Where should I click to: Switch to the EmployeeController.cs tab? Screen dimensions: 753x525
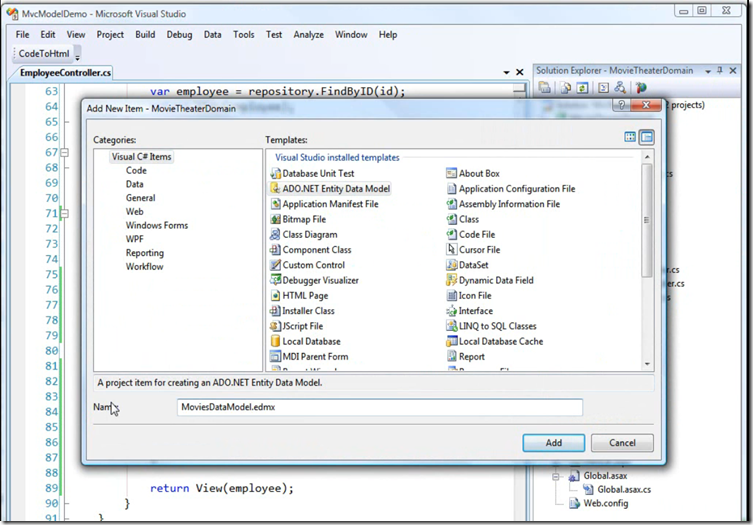(x=65, y=73)
